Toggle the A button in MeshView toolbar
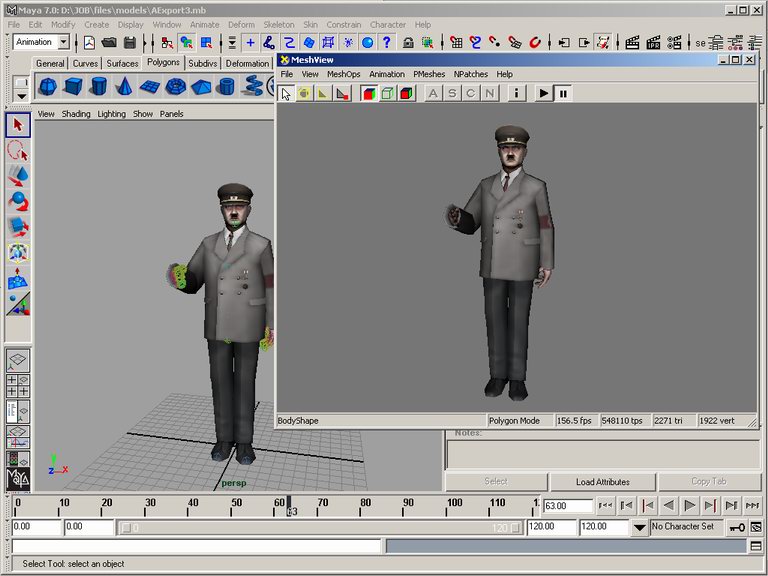Screen dimensions: 768x576 pos(433,93)
